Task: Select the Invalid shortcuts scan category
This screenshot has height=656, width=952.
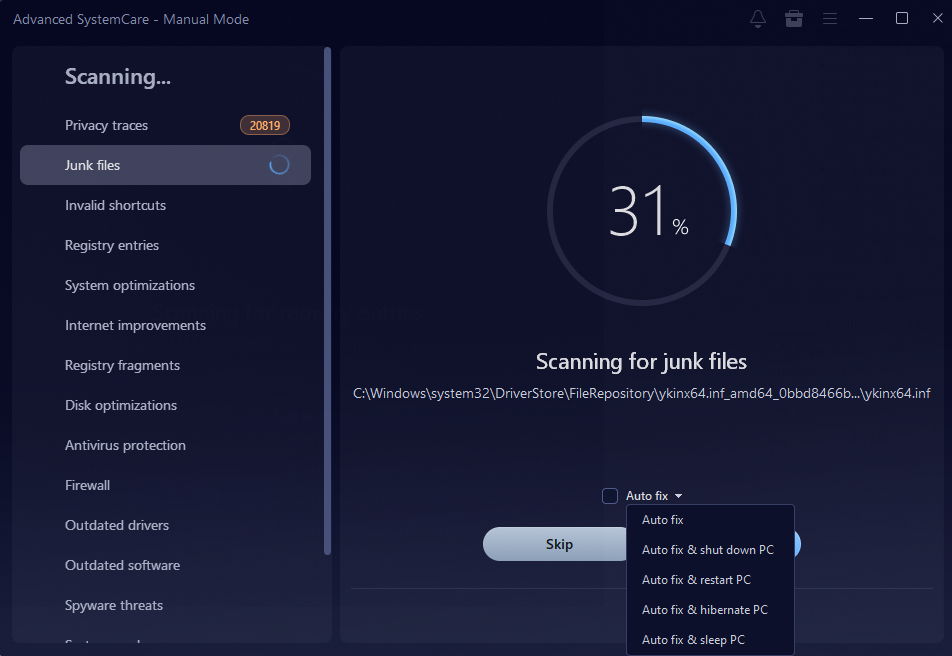Action: coord(116,205)
